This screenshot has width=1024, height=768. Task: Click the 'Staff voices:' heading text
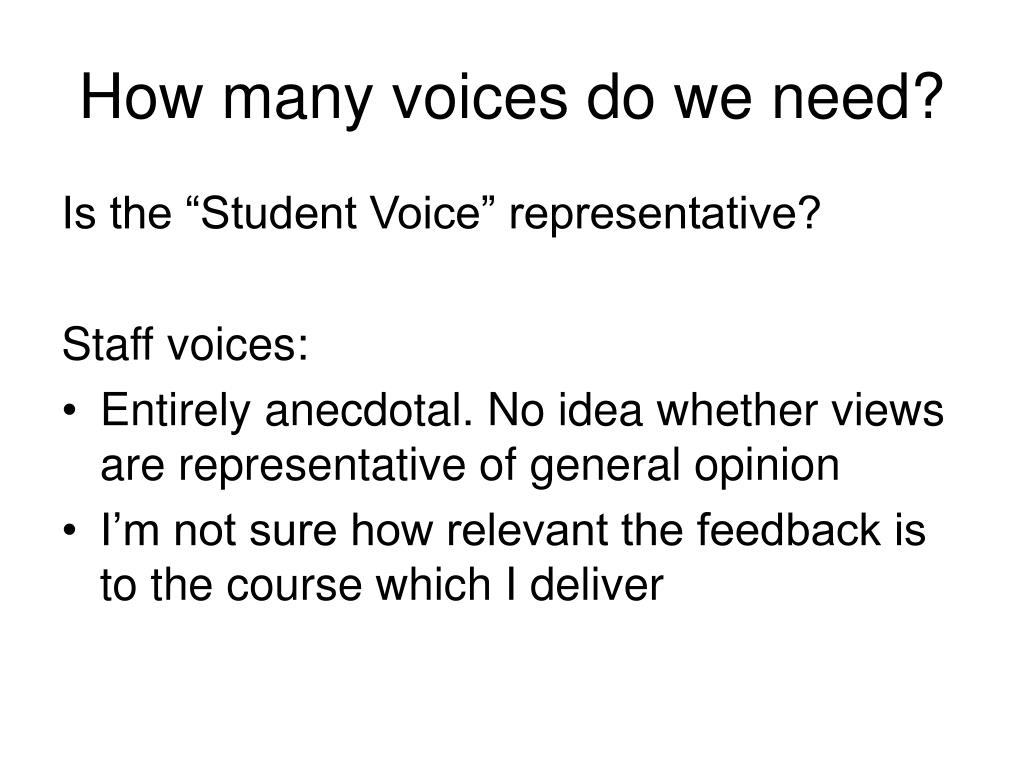coord(185,344)
